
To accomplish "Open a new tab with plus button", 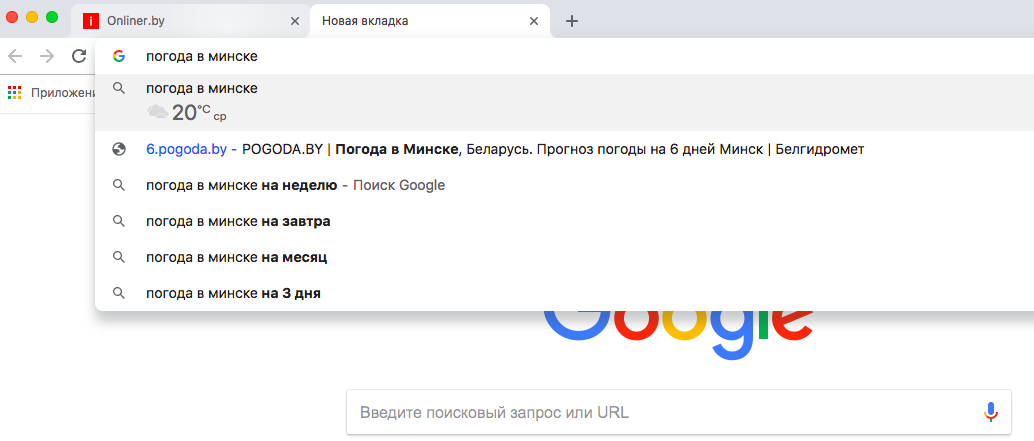I will click(x=572, y=21).
